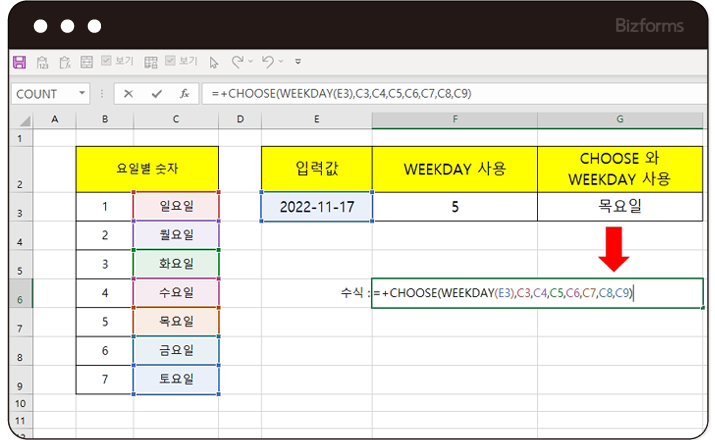Image resolution: width=715 pixels, height=440 pixels.
Task: Select the result cell 목요일 in column G
Action: click(620, 207)
